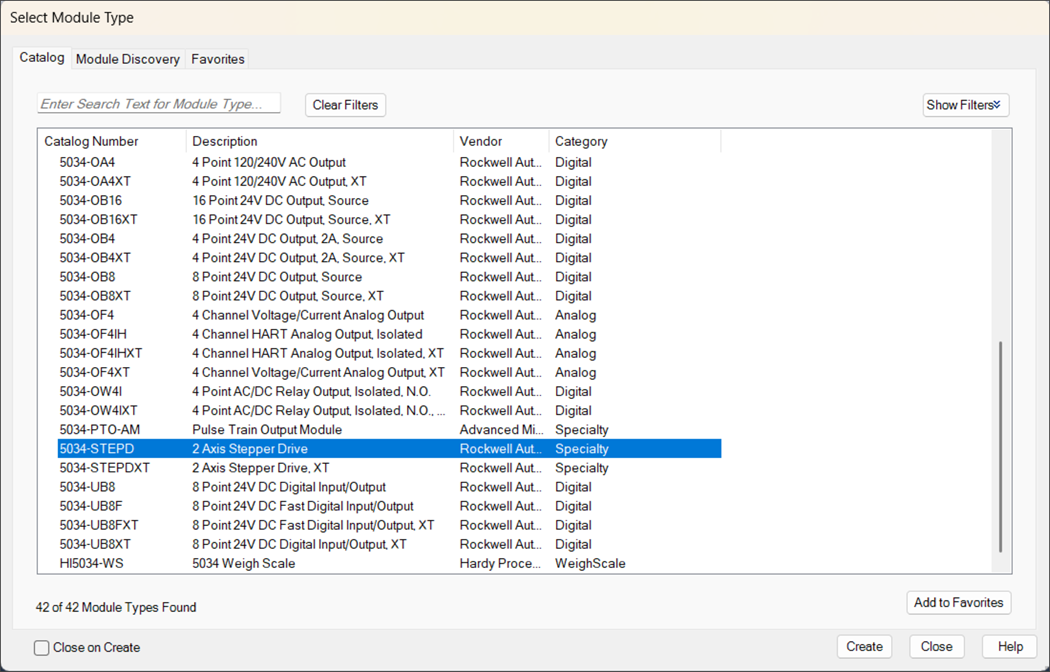
Task: Toggle the Close on Create checkbox
Action: 42,647
